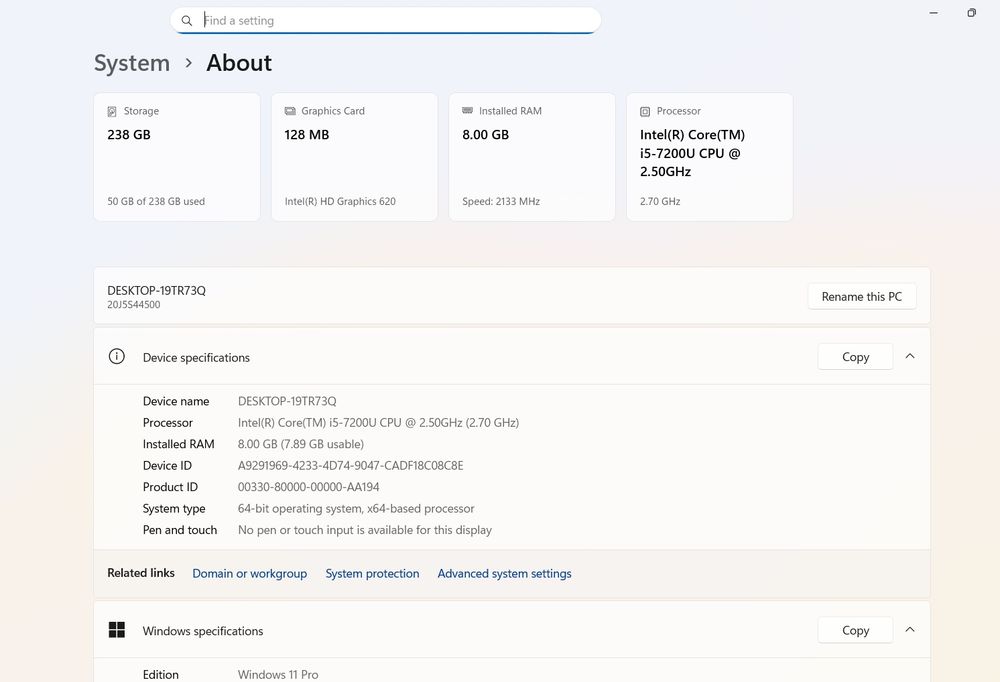1000x682 pixels.
Task: Click the search magnifier icon
Action: pos(186,20)
